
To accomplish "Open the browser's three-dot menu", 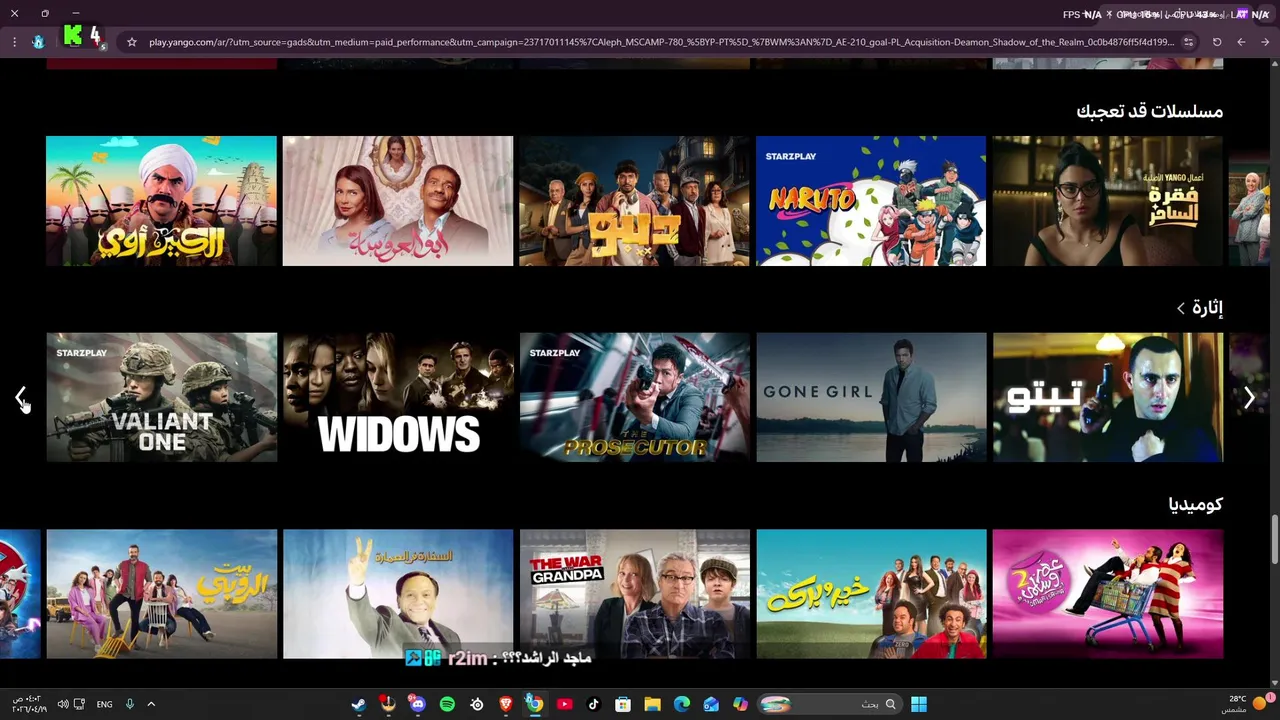I will 14,42.
